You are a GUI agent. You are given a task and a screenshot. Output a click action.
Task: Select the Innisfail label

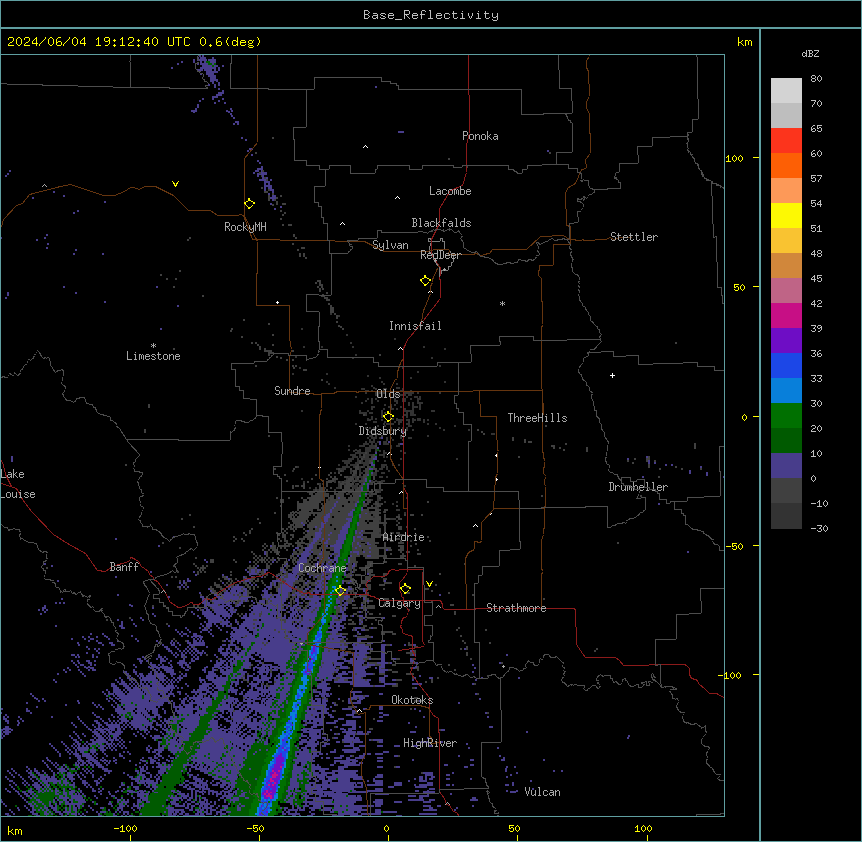[x=415, y=326]
